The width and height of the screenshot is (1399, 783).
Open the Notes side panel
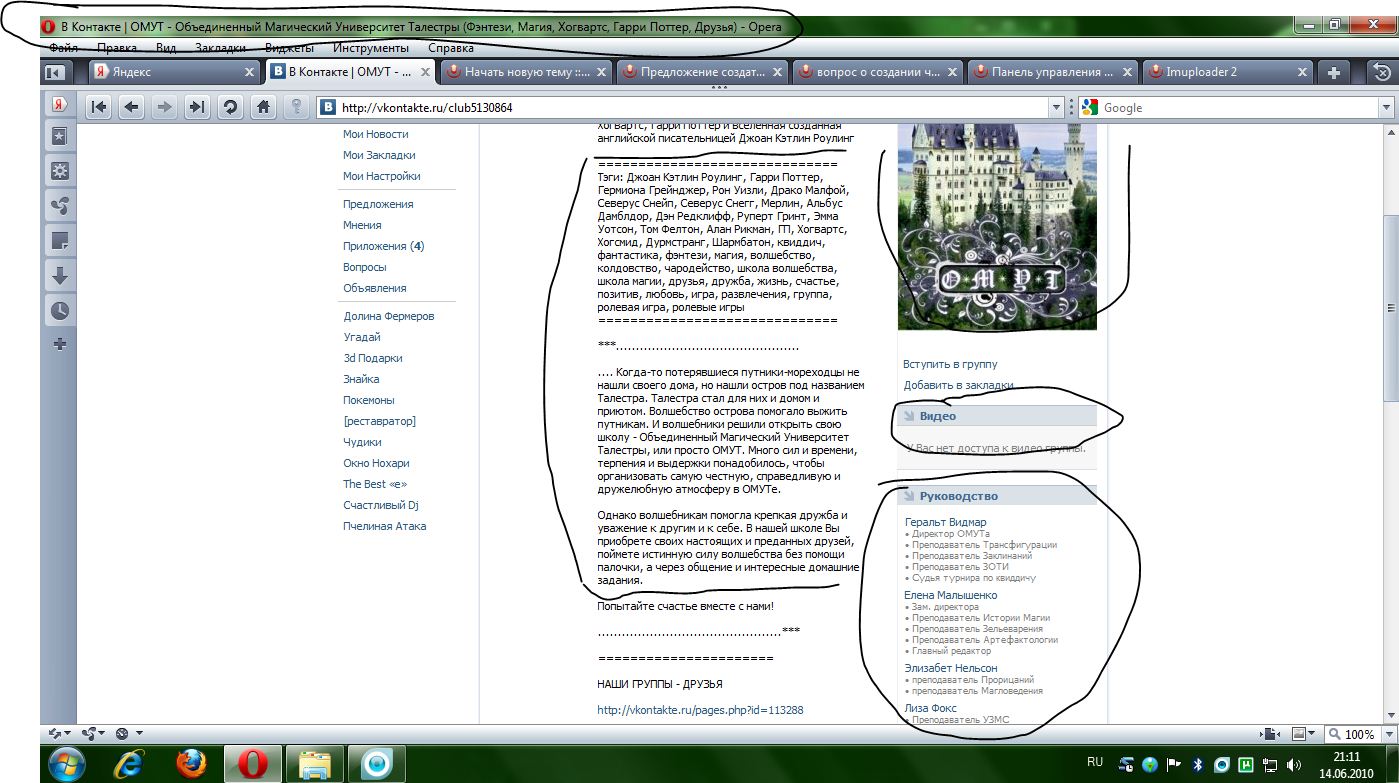click(x=60, y=241)
